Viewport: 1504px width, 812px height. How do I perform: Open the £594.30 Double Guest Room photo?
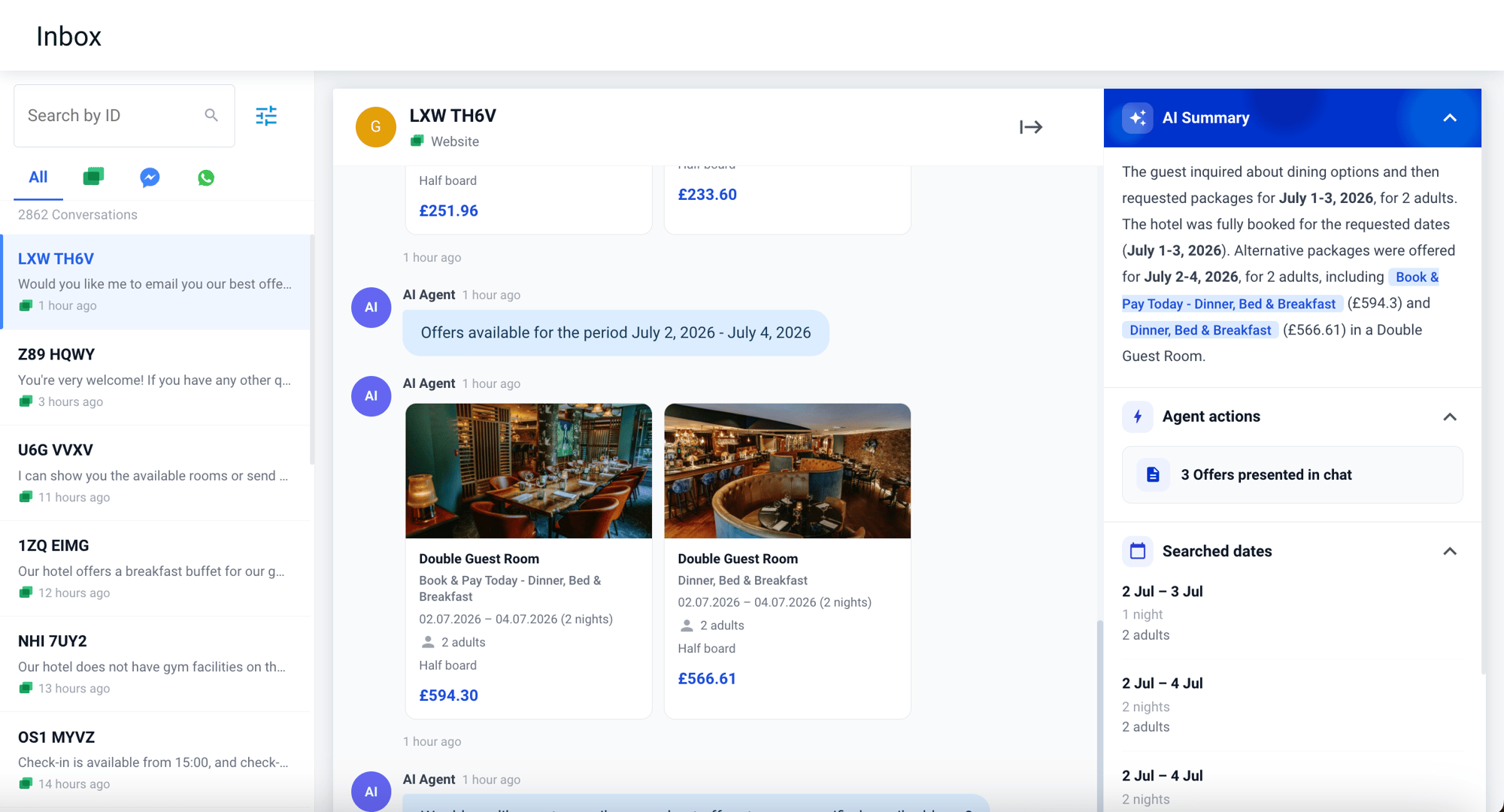click(529, 471)
